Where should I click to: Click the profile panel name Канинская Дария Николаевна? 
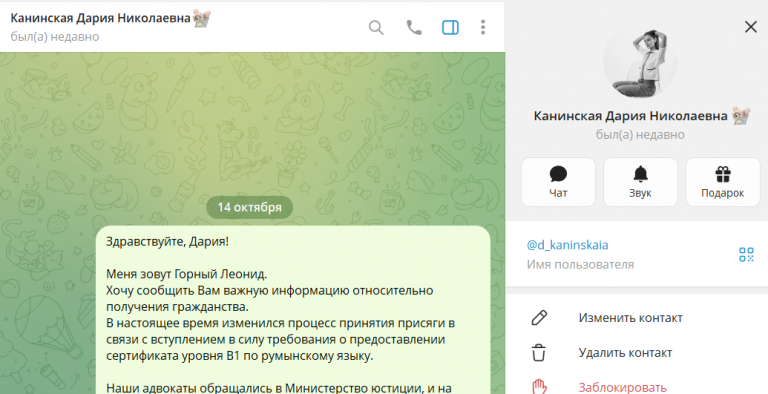630,116
